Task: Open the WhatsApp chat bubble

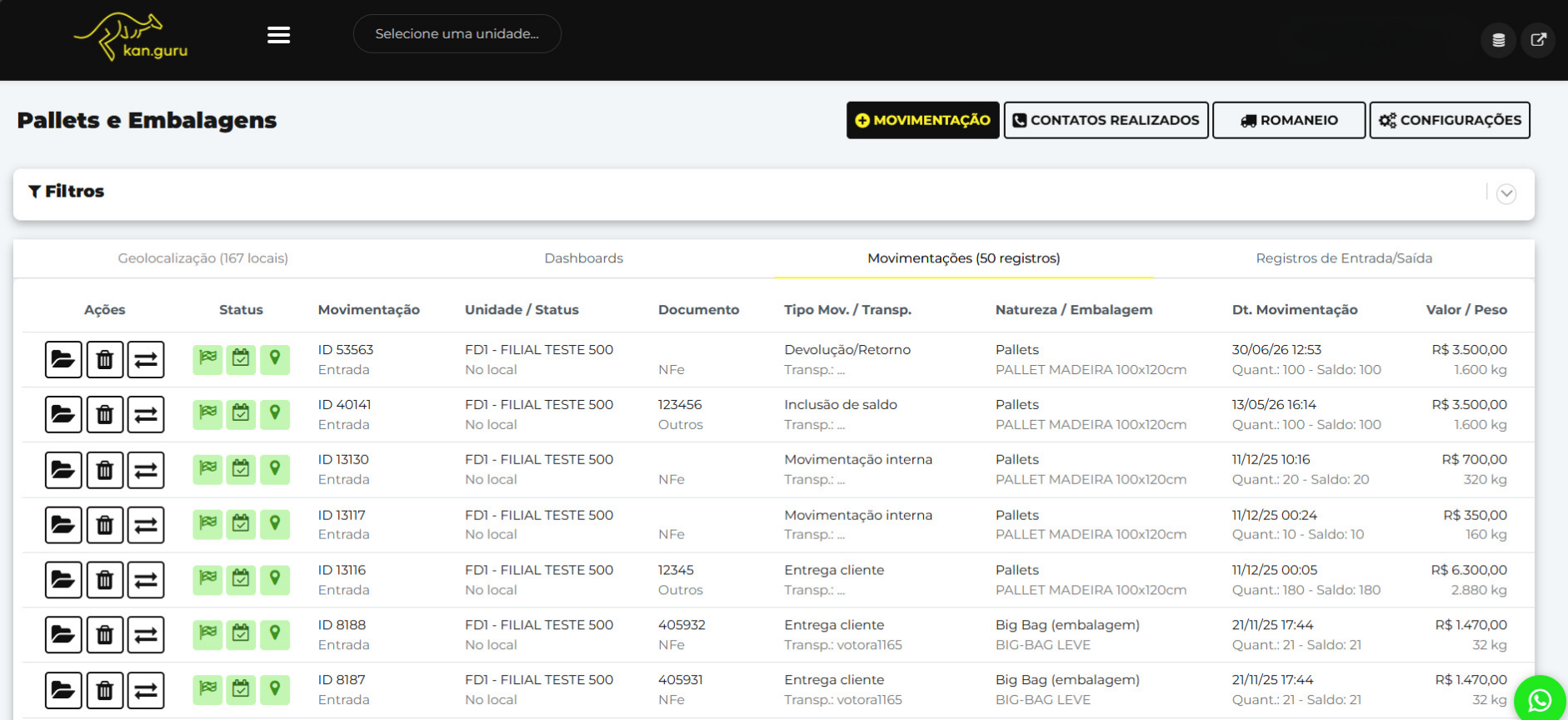Action: click(1540, 700)
